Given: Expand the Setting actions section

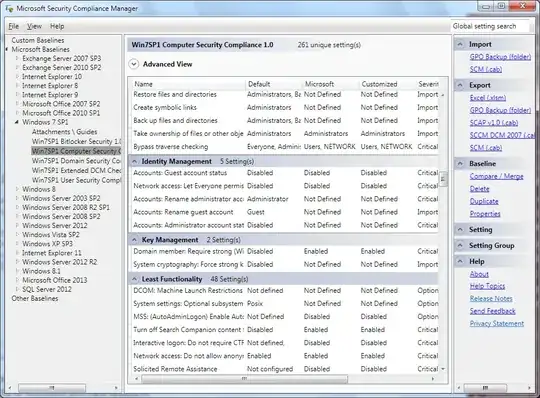Looking at the screenshot, I should 460,230.
